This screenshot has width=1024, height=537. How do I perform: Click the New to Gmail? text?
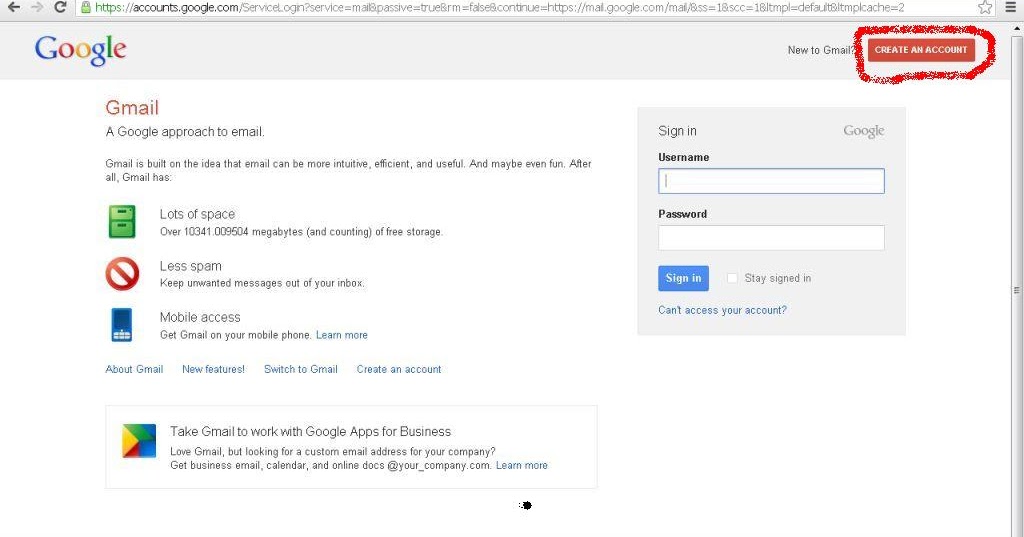[x=820, y=50]
